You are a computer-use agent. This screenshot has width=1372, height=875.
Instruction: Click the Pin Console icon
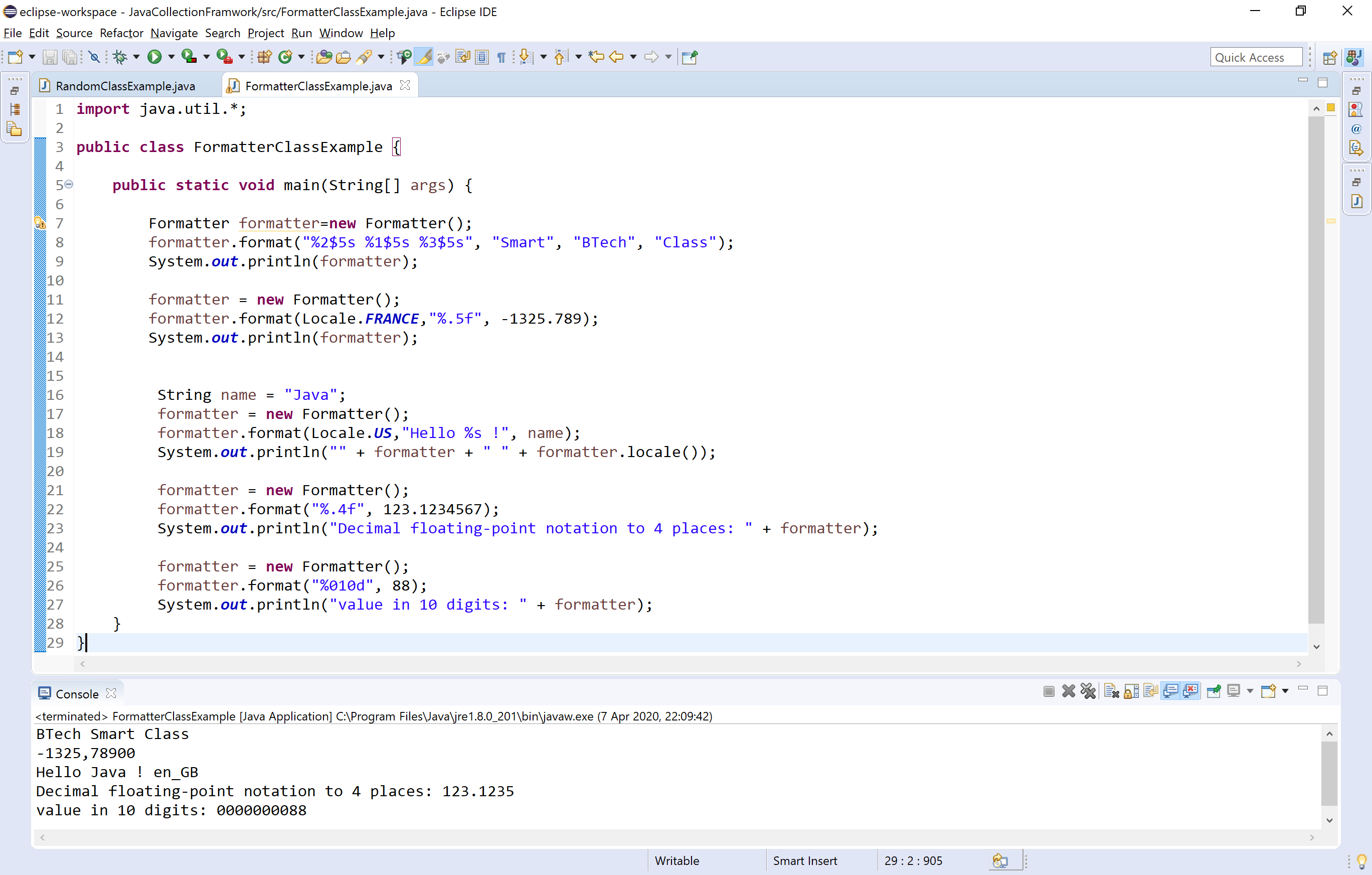tap(1214, 691)
